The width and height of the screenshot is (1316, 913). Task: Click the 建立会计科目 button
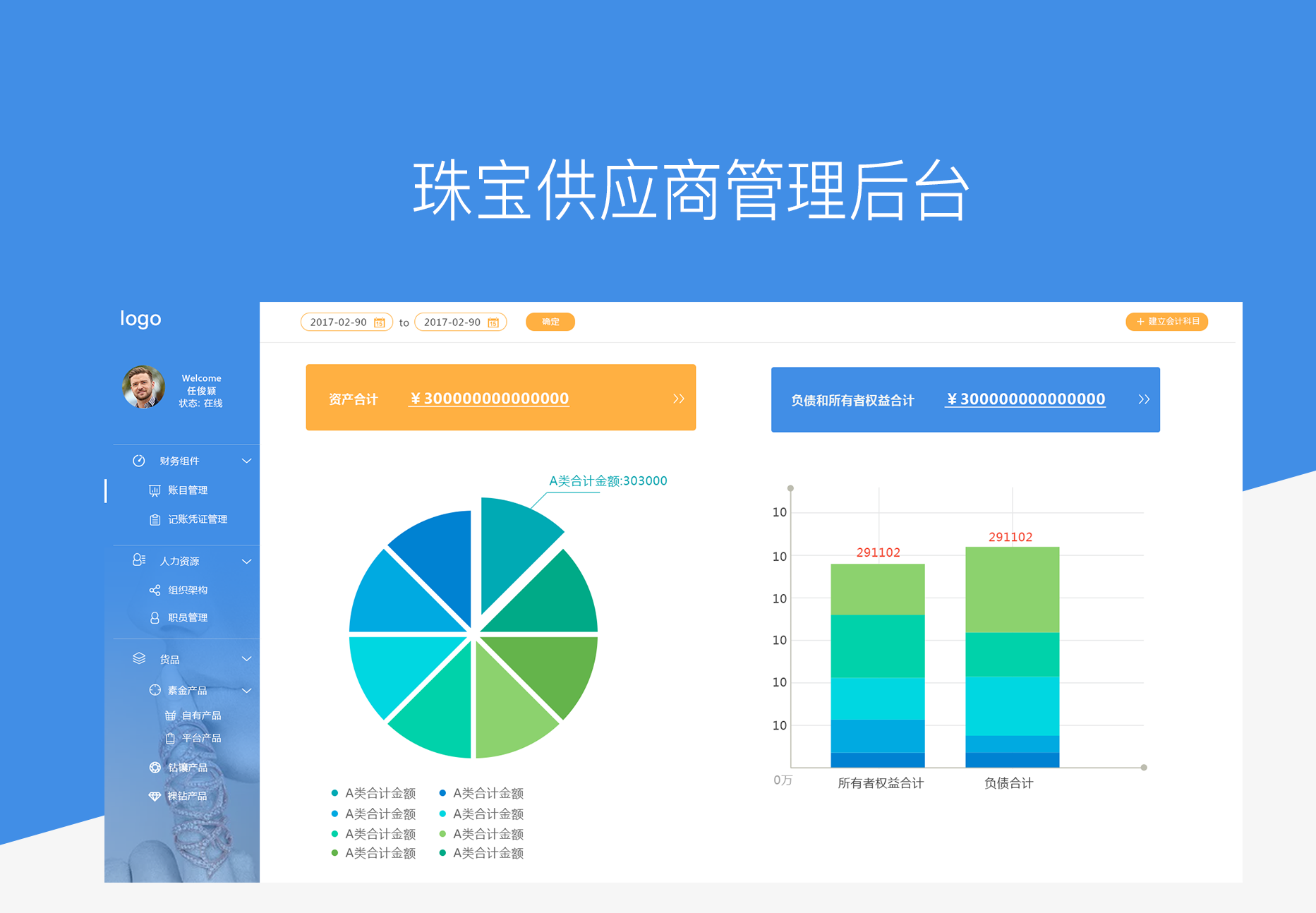point(1166,321)
